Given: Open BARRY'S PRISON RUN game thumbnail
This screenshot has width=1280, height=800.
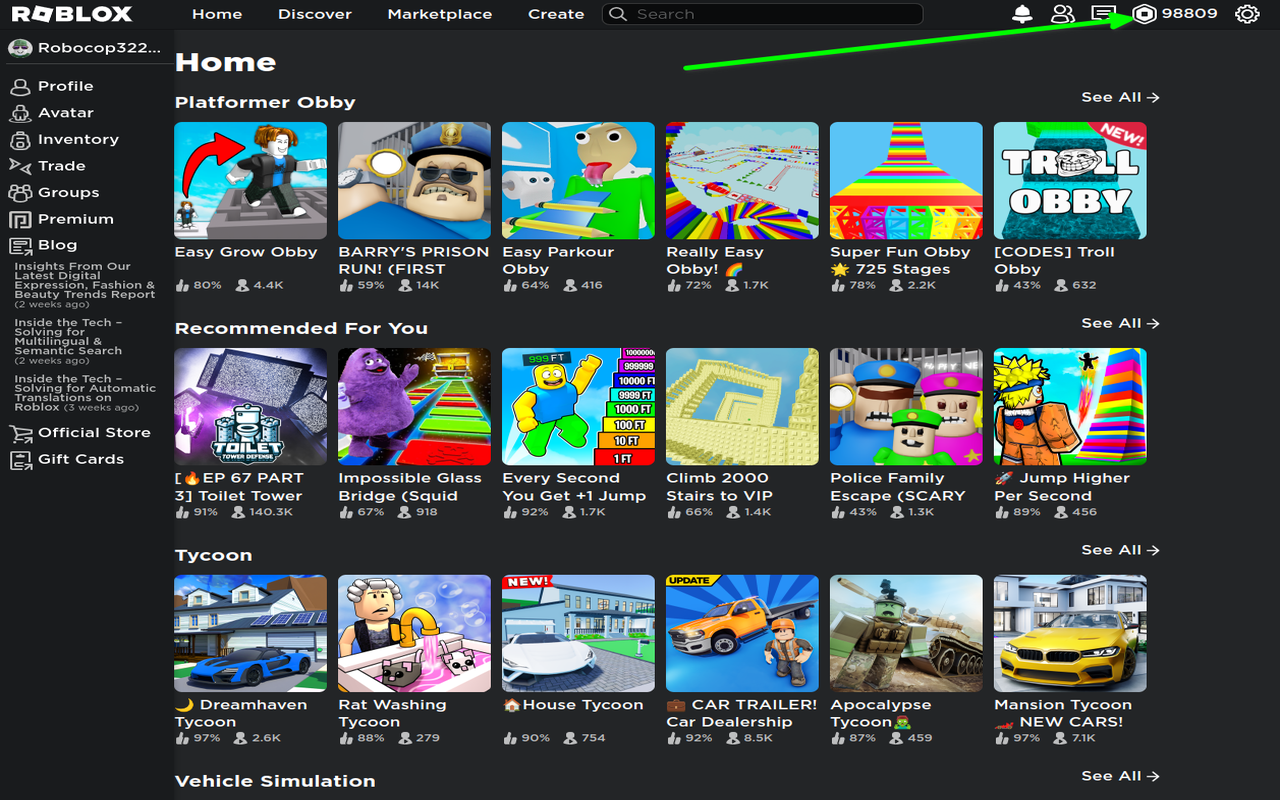Looking at the screenshot, I should [414, 181].
